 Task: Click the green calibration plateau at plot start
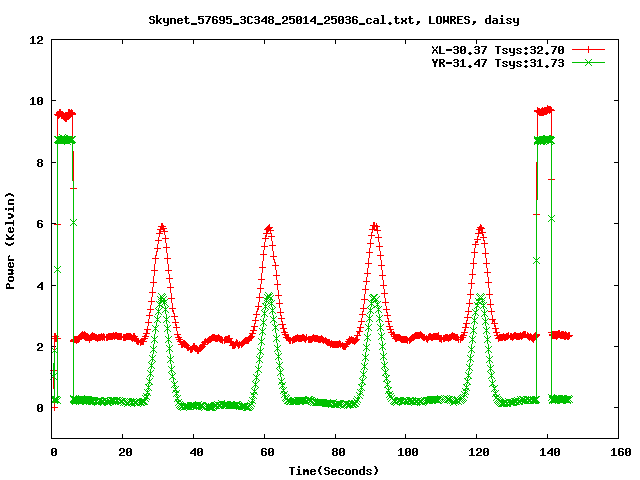(x=65, y=140)
